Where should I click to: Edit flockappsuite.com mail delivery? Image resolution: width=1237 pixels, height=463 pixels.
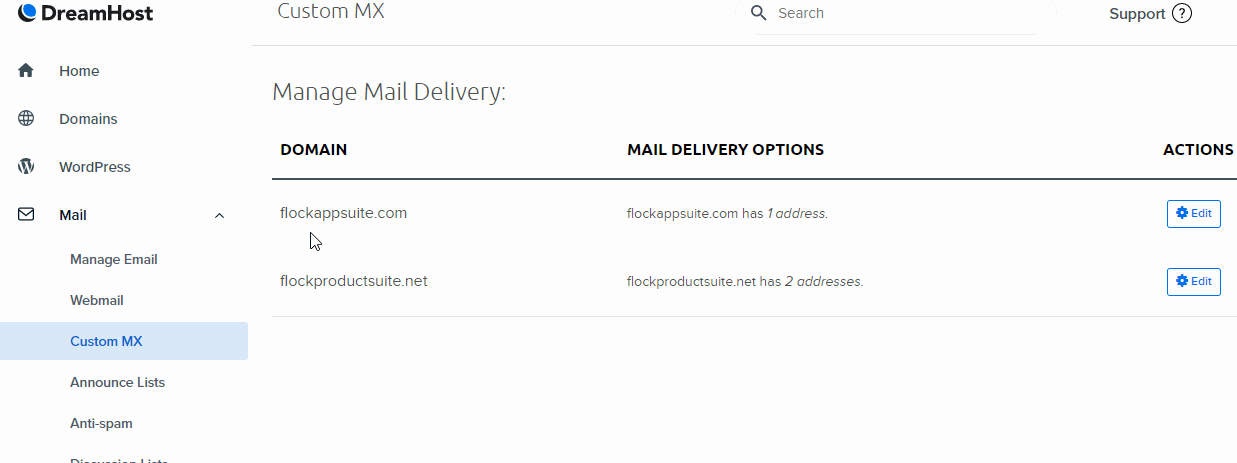1194,214
